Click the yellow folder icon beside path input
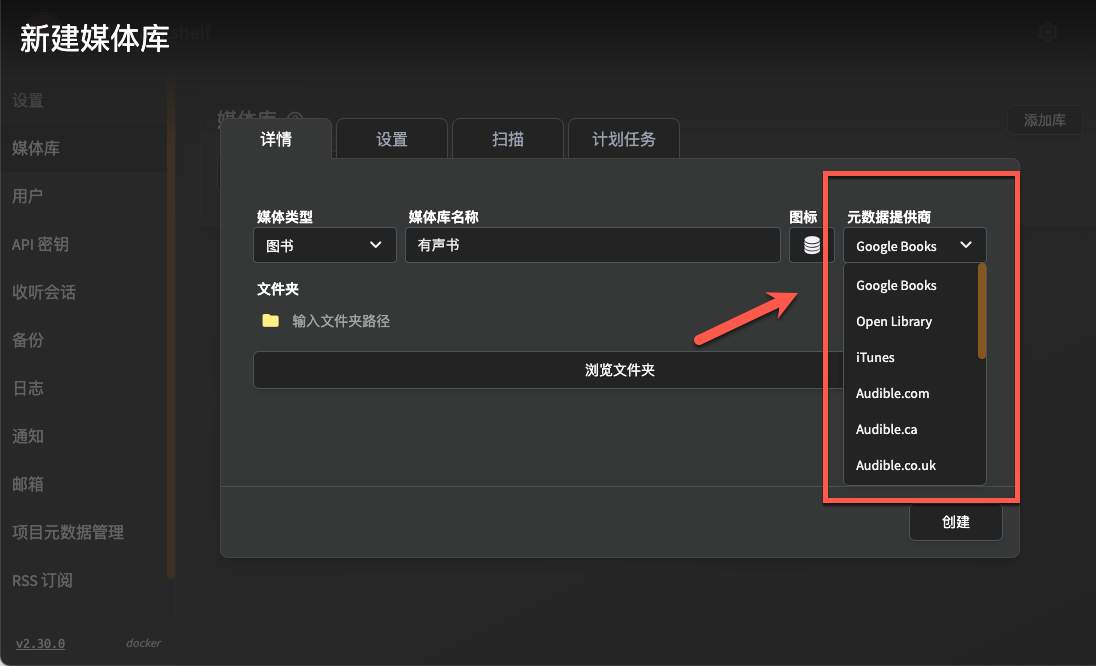Image resolution: width=1096 pixels, height=666 pixels. click(x=271, y=321)
